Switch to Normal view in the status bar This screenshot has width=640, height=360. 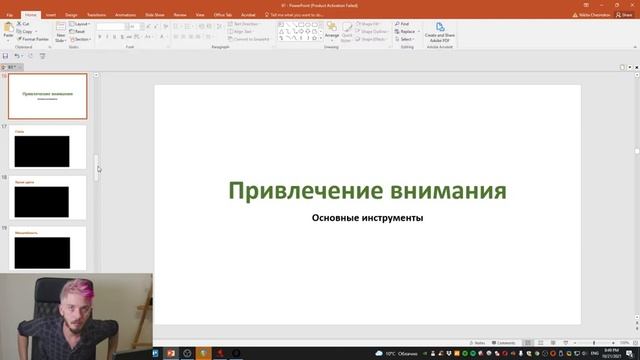coord(528,343)
